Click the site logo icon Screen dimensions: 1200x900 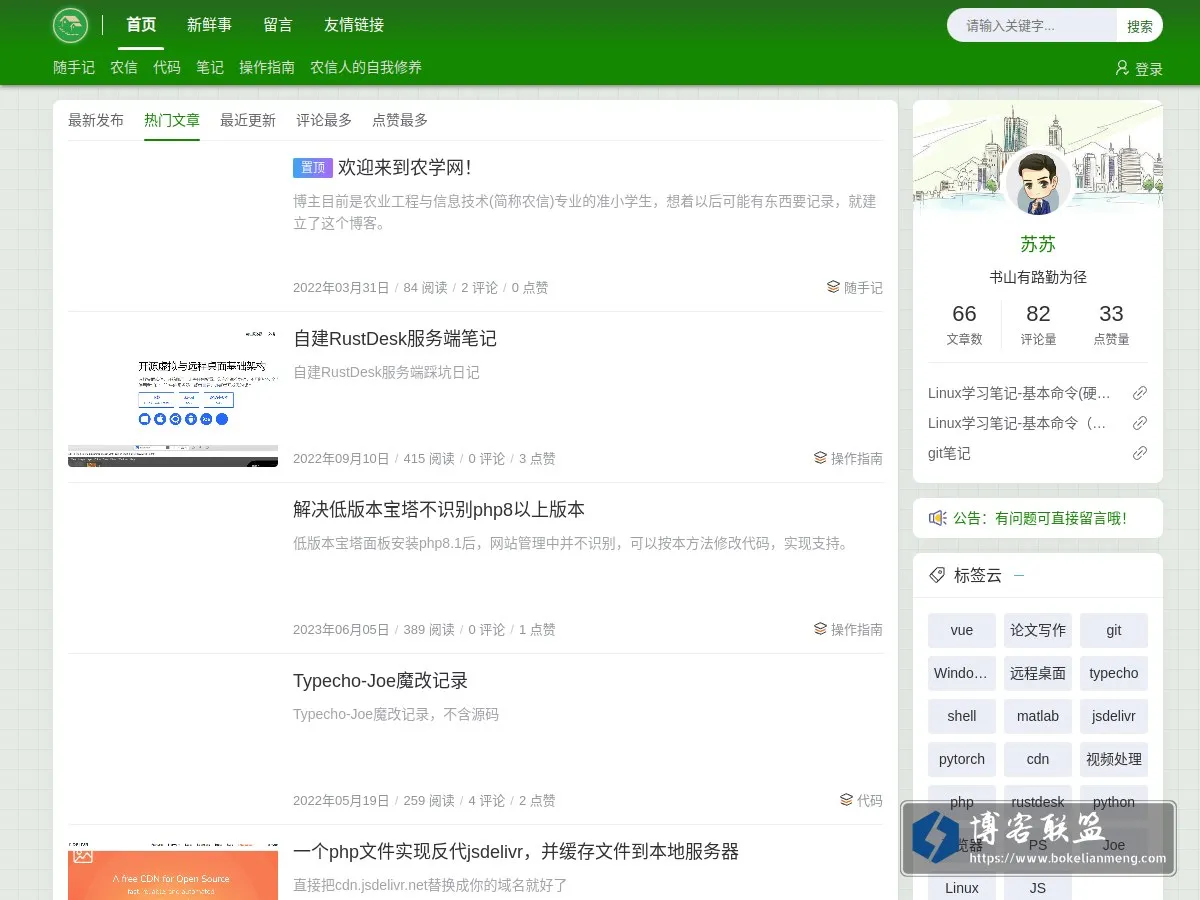(x=71, y=25)
